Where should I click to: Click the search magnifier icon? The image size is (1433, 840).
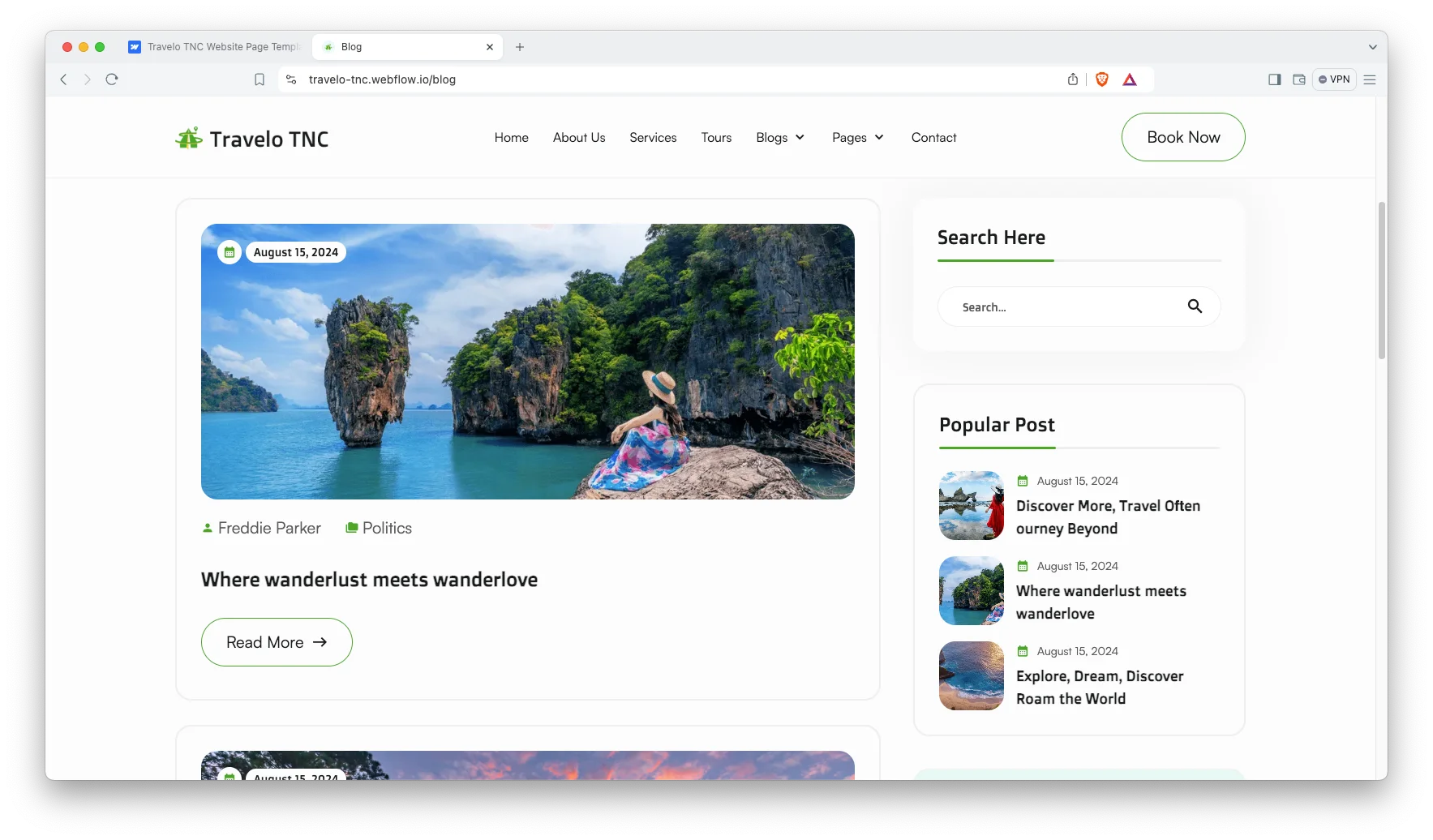[1195, 306]
